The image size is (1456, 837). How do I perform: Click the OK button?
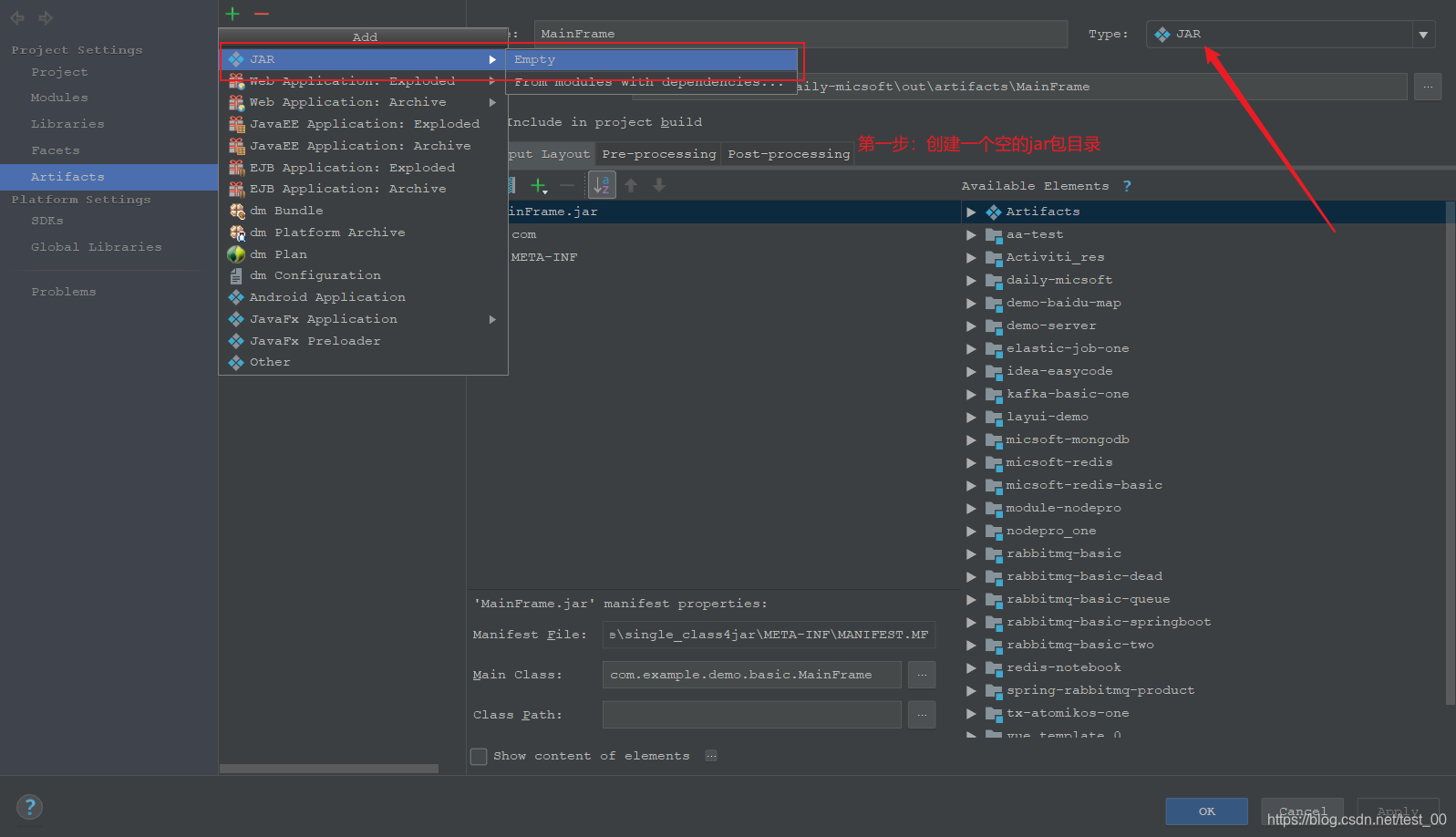pyautogui.click(x=1206, y=811)
